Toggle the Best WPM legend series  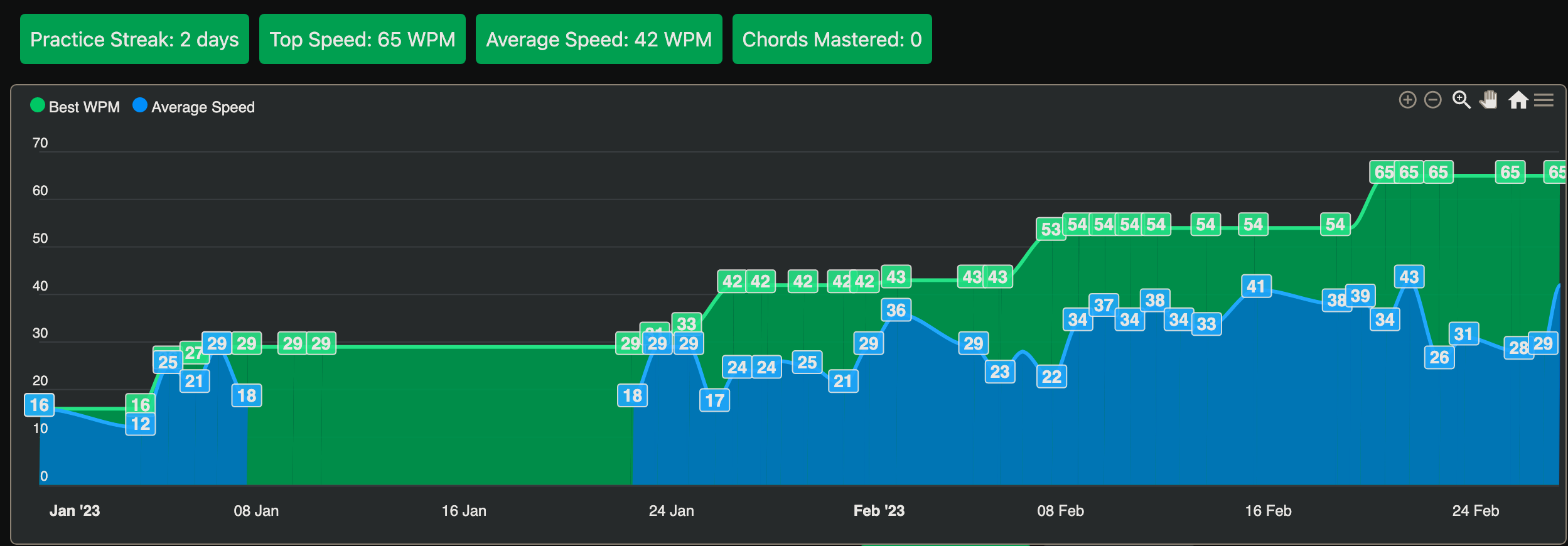(x=75, y=107)
